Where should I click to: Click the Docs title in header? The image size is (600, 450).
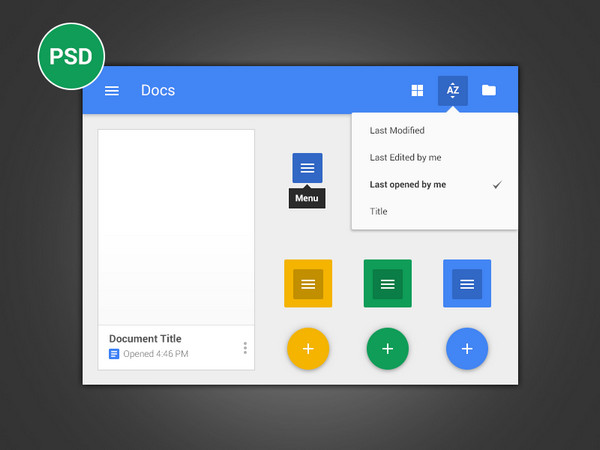158,90
